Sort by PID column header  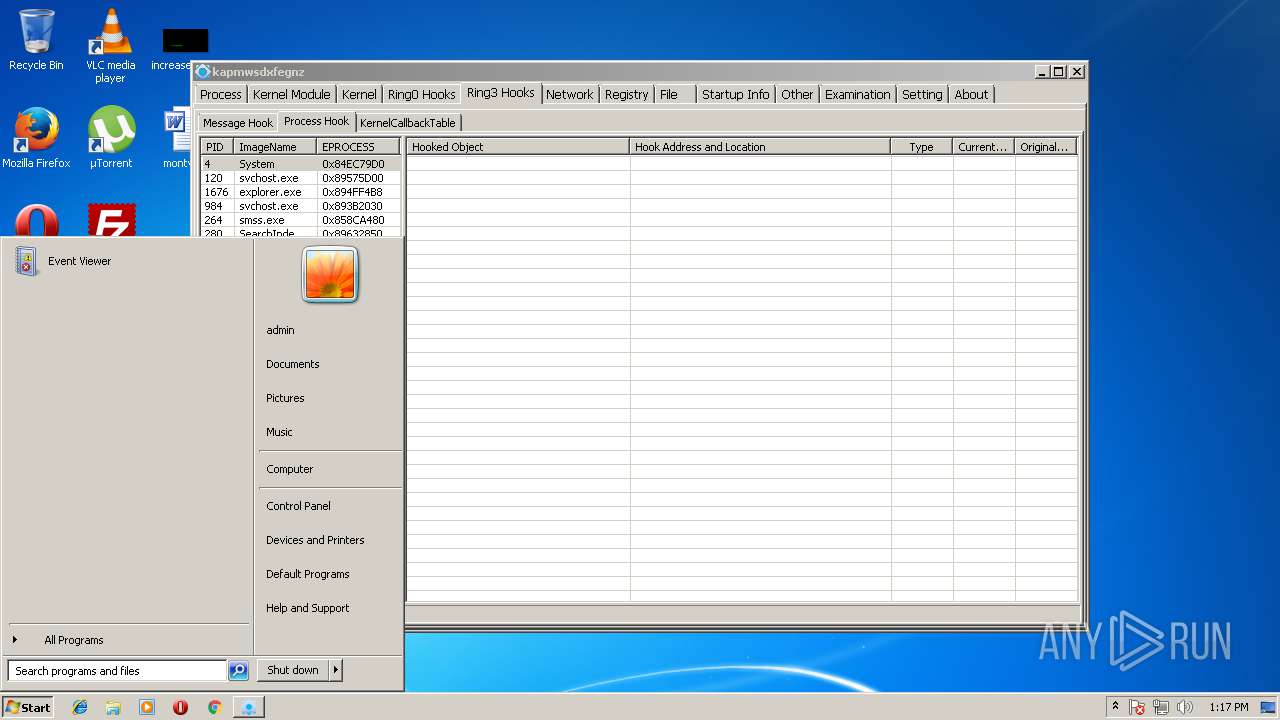(x=216, y=147)
